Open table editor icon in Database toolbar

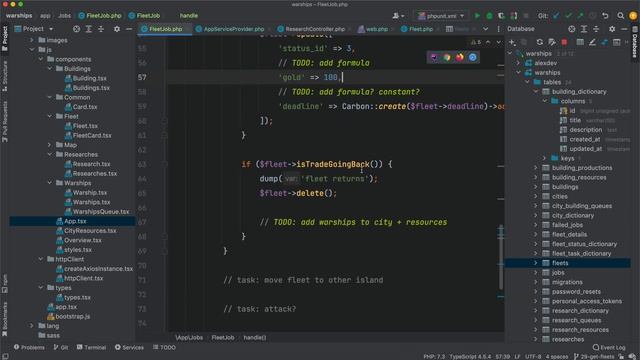coord(580,42)
